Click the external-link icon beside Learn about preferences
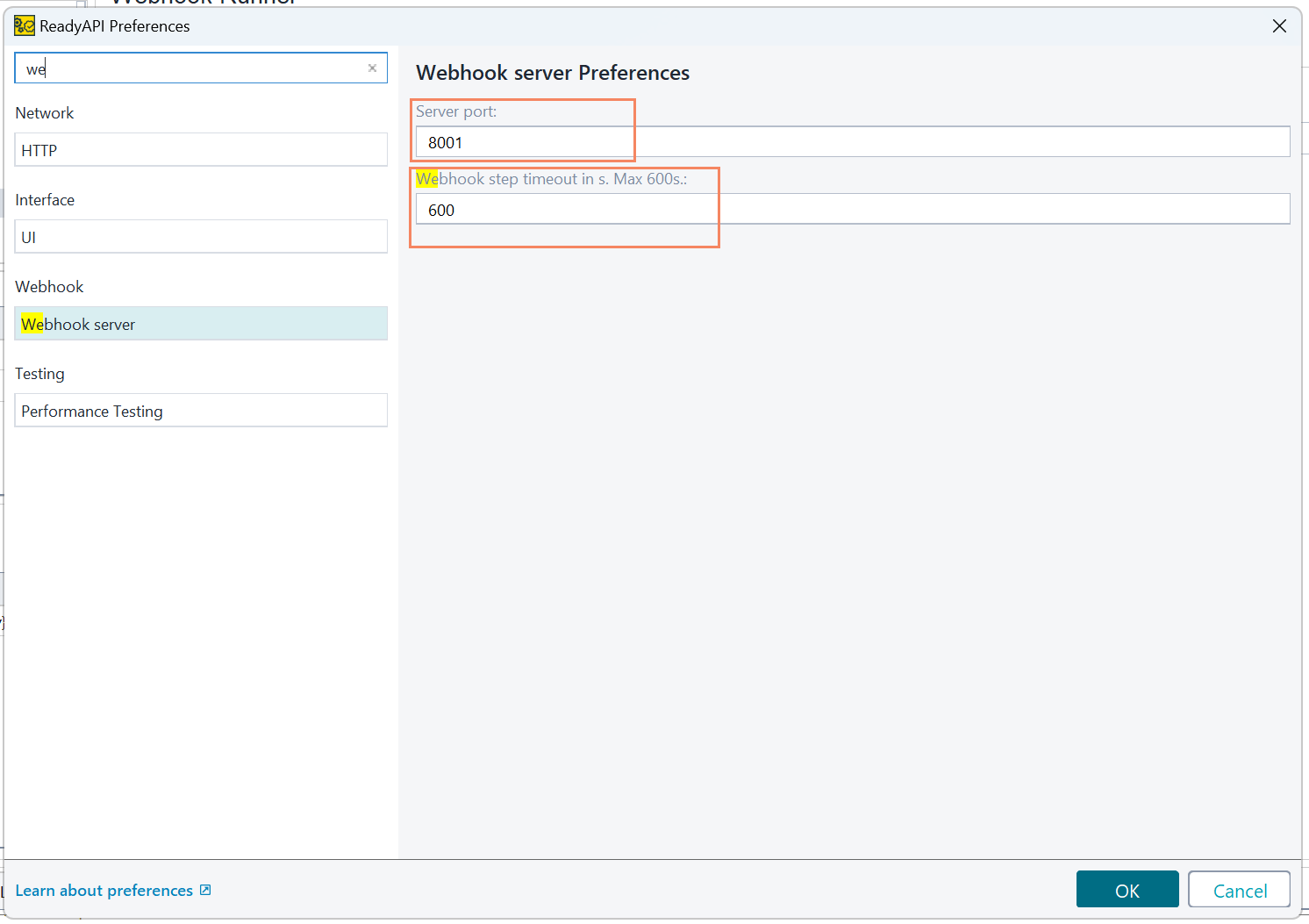The width and height of the screenshot is (1309, 924). pos(204,890)
